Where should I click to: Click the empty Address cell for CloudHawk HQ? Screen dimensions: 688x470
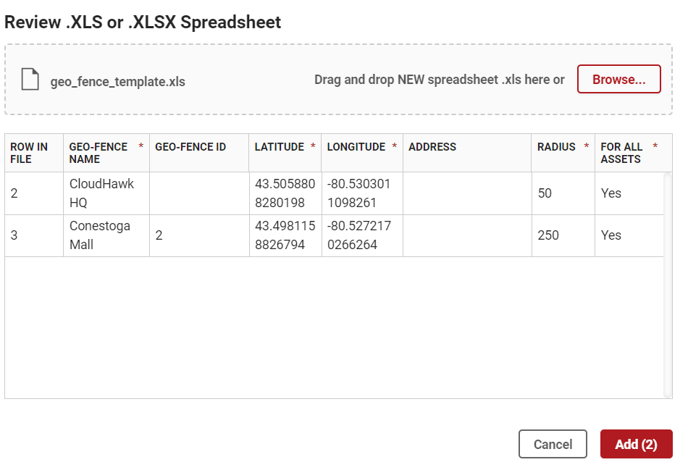click(466, 193)
